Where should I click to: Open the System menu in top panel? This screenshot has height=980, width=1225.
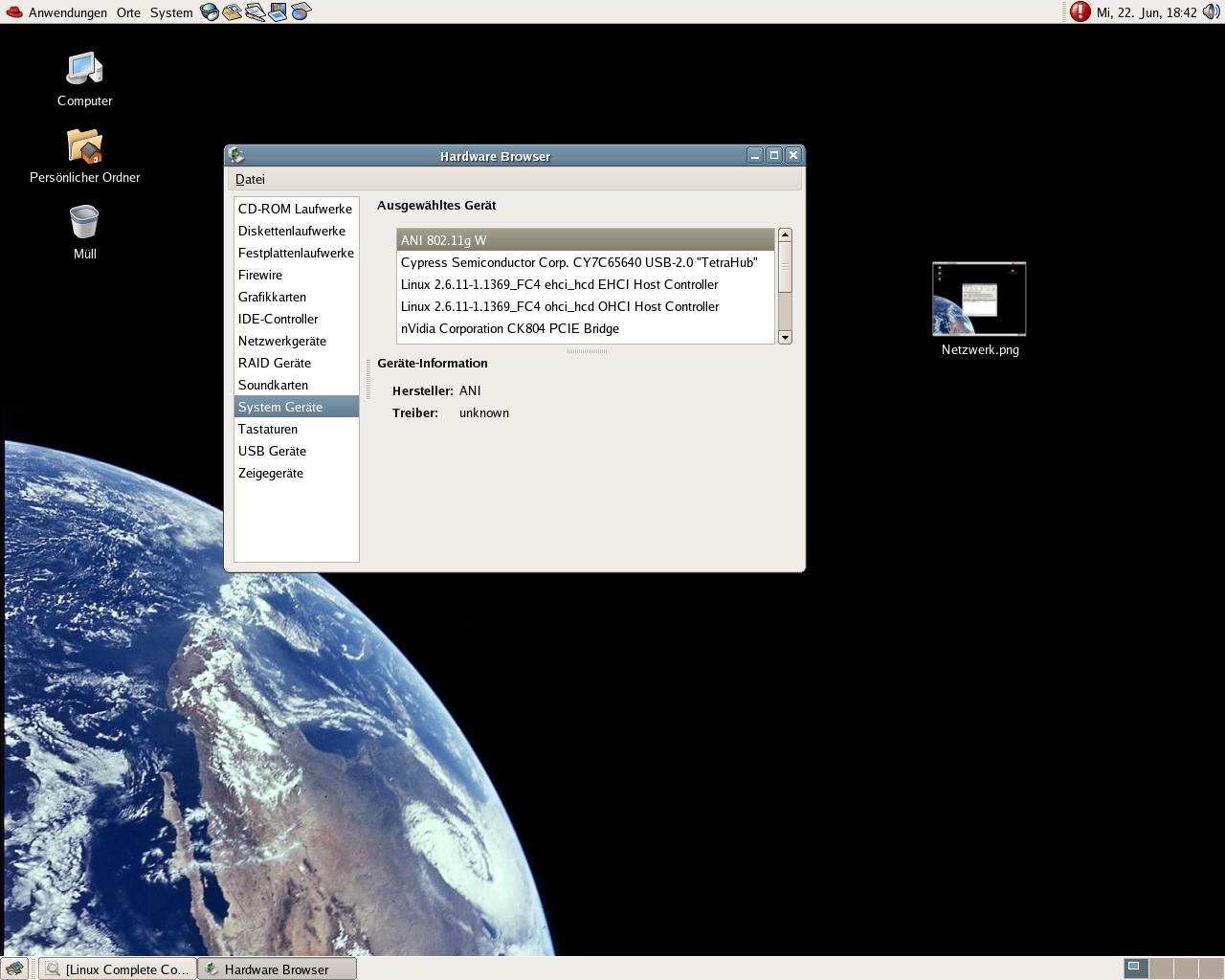(171, 12)
